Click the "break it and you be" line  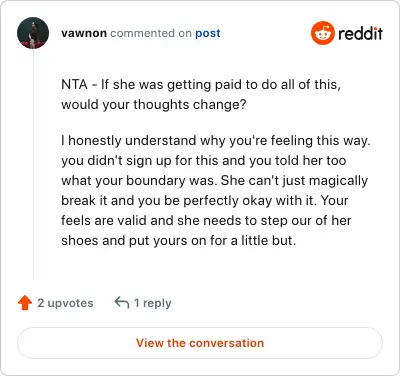205,201
